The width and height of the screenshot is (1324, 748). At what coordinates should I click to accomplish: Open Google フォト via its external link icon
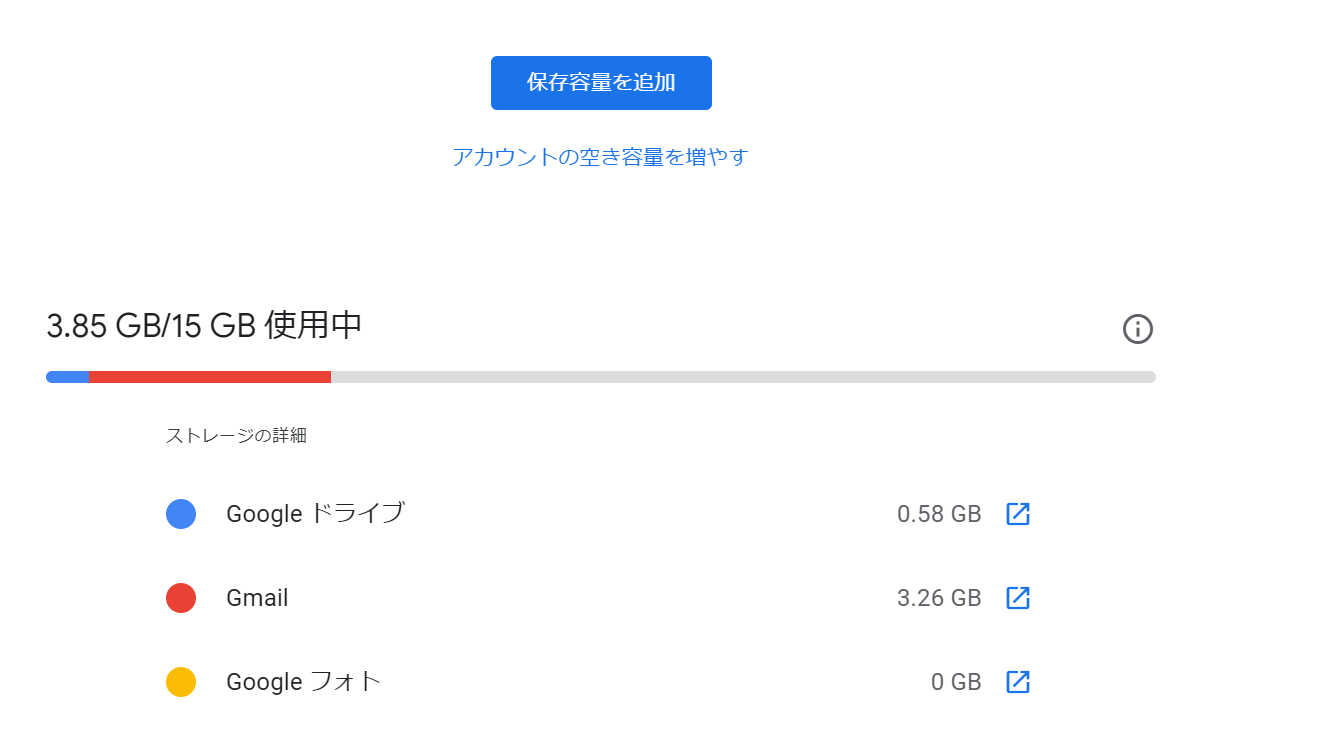[1017, 682]
